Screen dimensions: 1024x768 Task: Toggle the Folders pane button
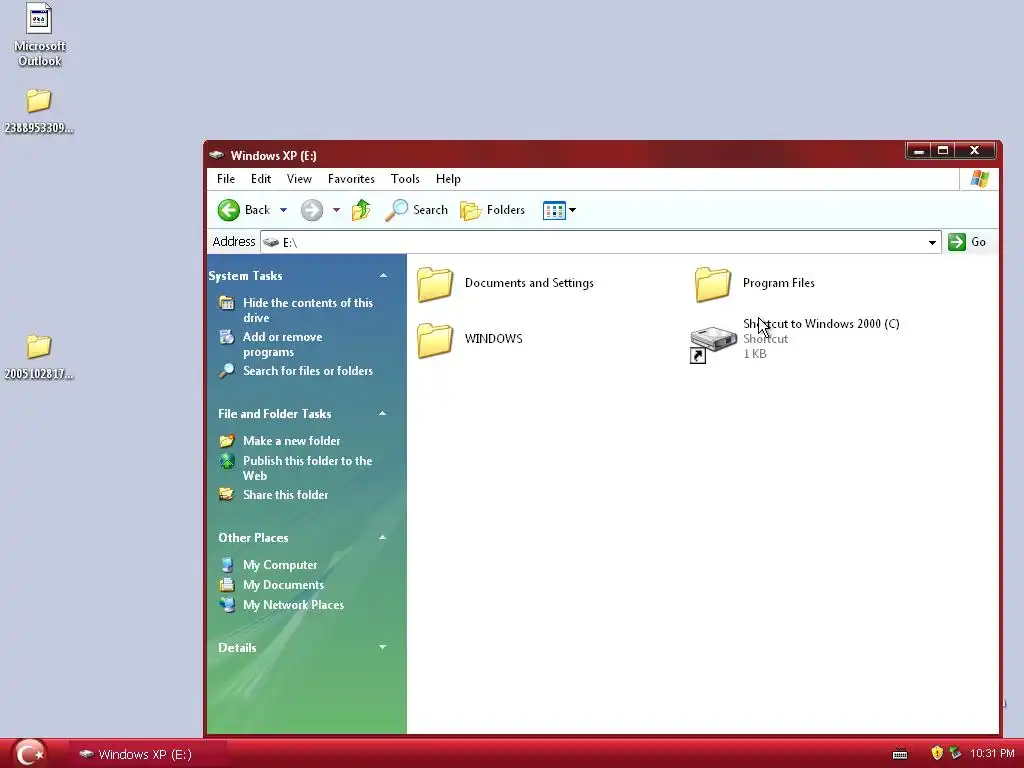(x=492, y=210)
